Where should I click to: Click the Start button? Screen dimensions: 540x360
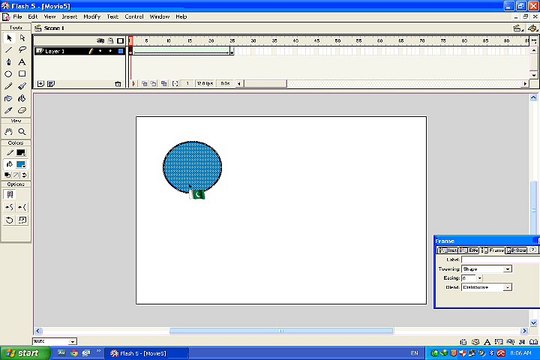[25, 353]
